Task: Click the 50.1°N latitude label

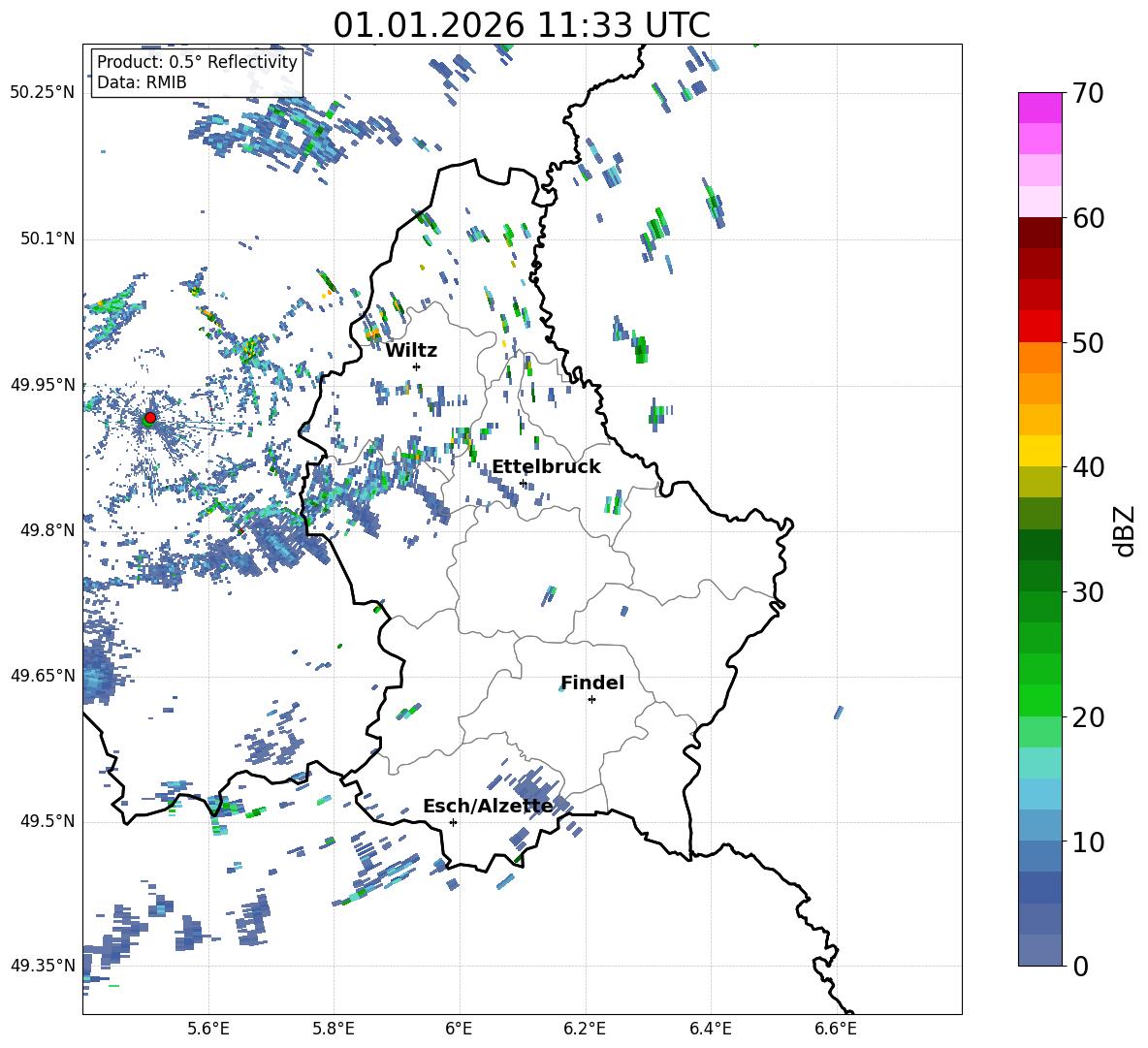Action: click(x=47, y=238)
